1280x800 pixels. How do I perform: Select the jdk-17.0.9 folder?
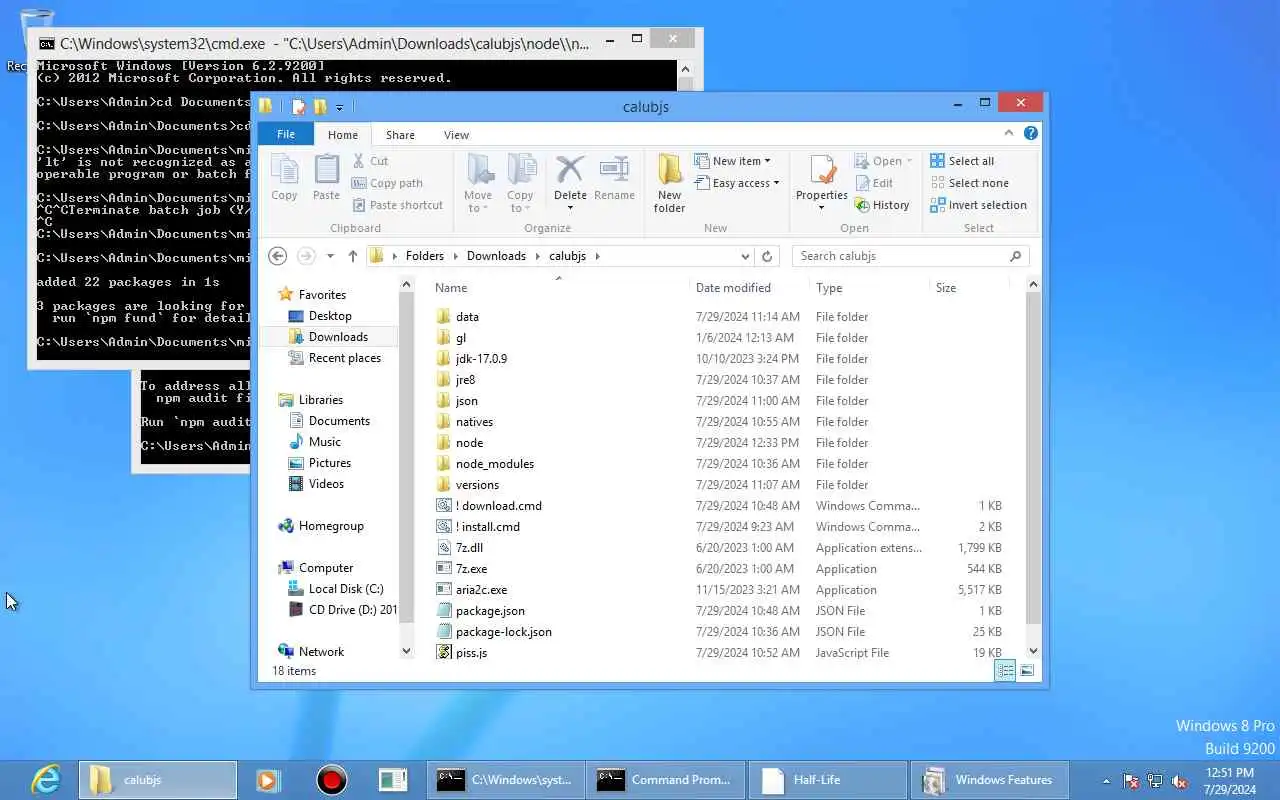point(481,359)
